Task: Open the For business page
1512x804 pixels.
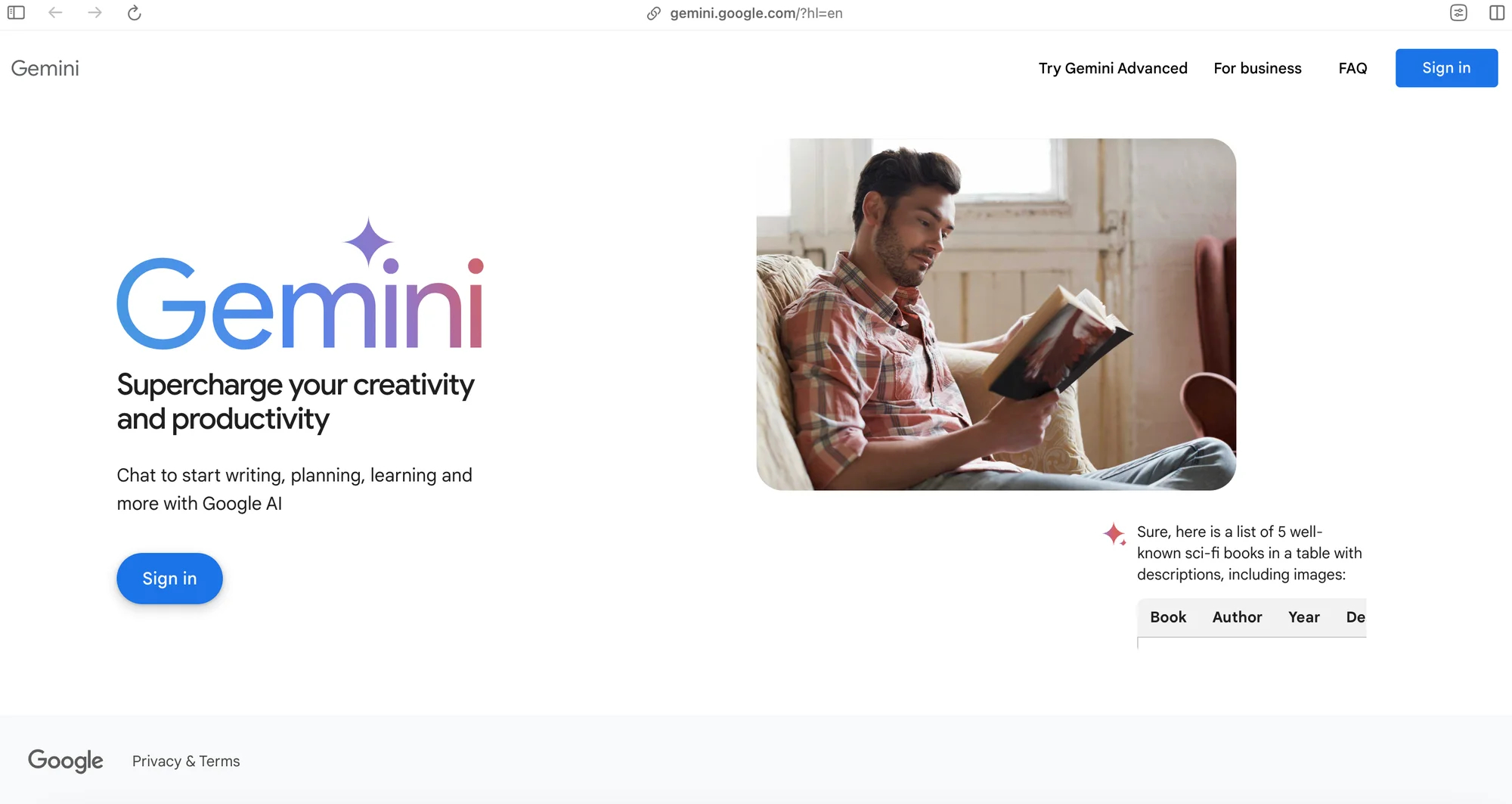Action: [x=1257, y=68]
